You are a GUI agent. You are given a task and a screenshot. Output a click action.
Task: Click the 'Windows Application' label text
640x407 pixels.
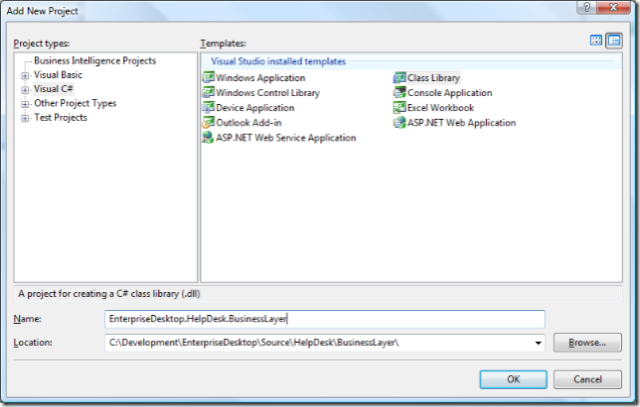click(x=260, y=78)
